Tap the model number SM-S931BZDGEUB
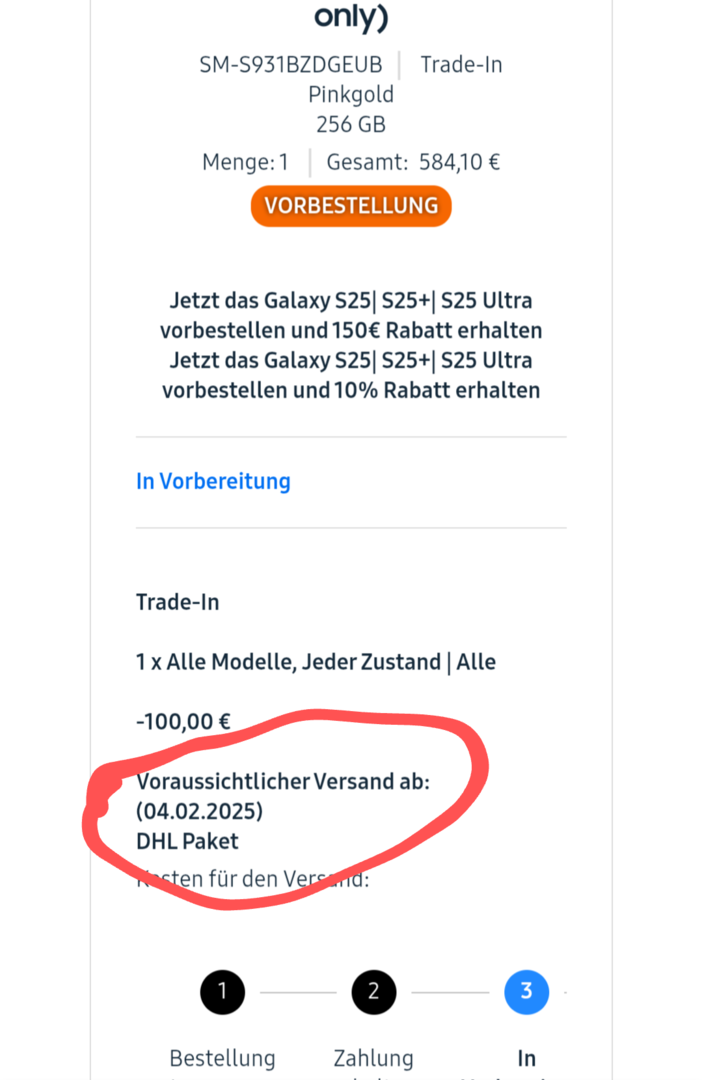 291,65
